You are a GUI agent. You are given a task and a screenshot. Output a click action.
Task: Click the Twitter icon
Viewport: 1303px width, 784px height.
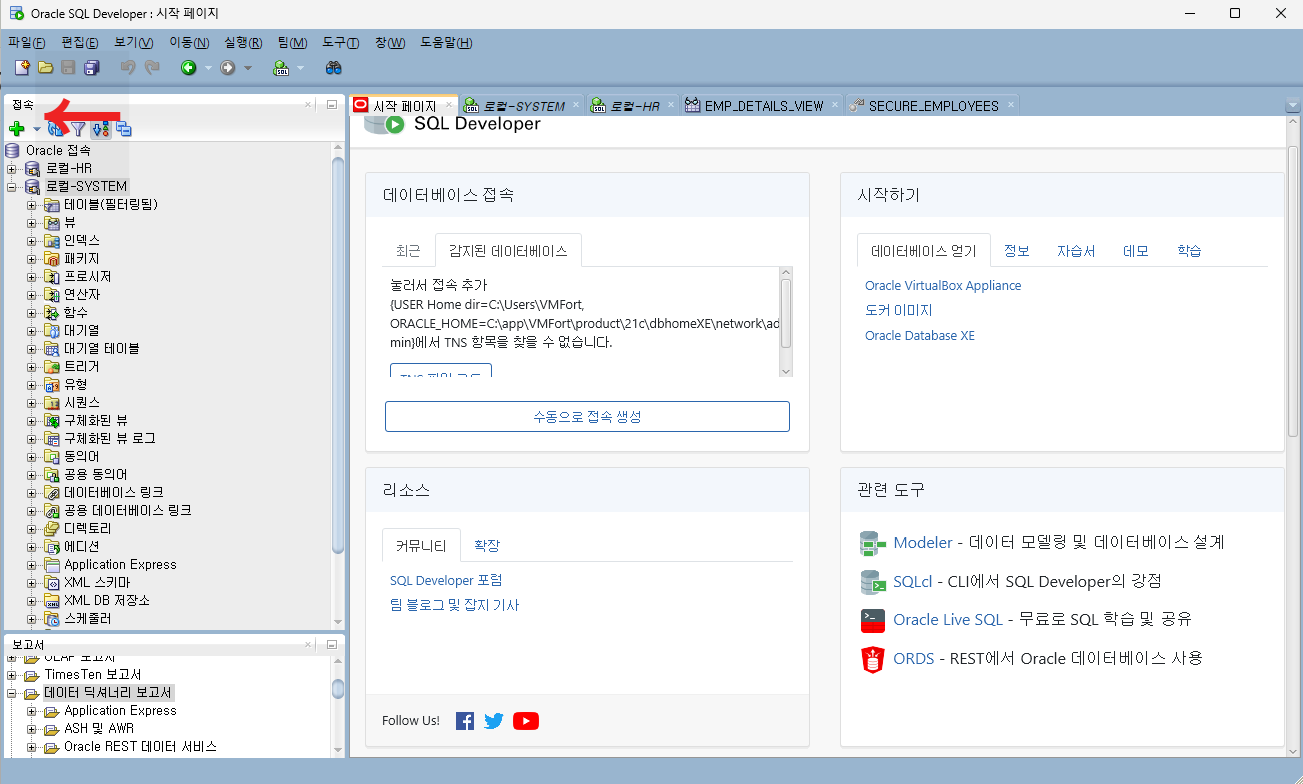494,721
